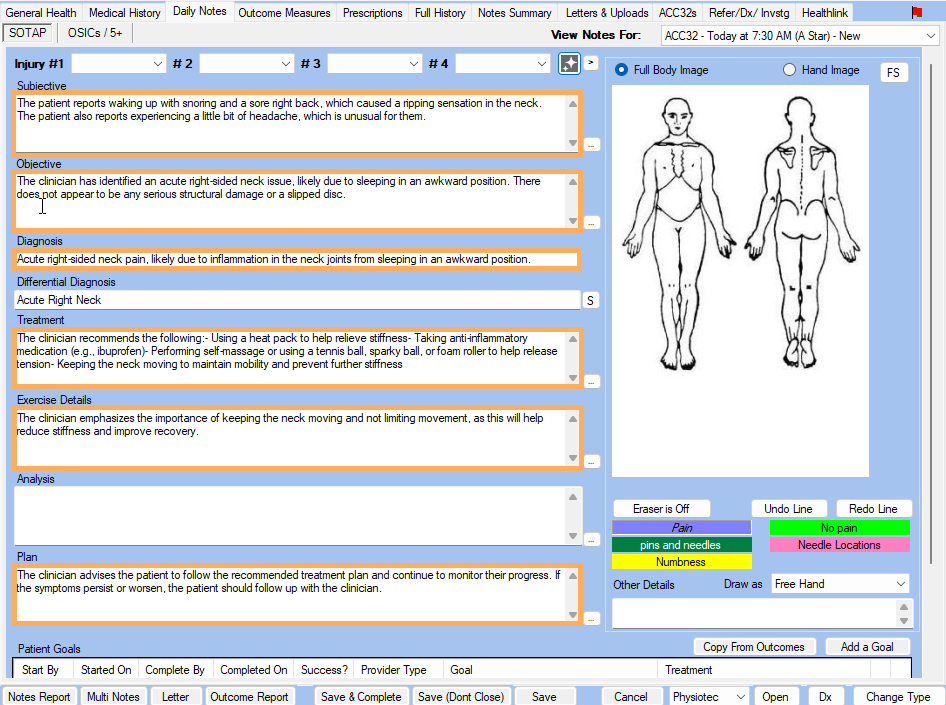The image size is (946, 705).
Task: Open the Full History tab
Action: click(440, 13)
